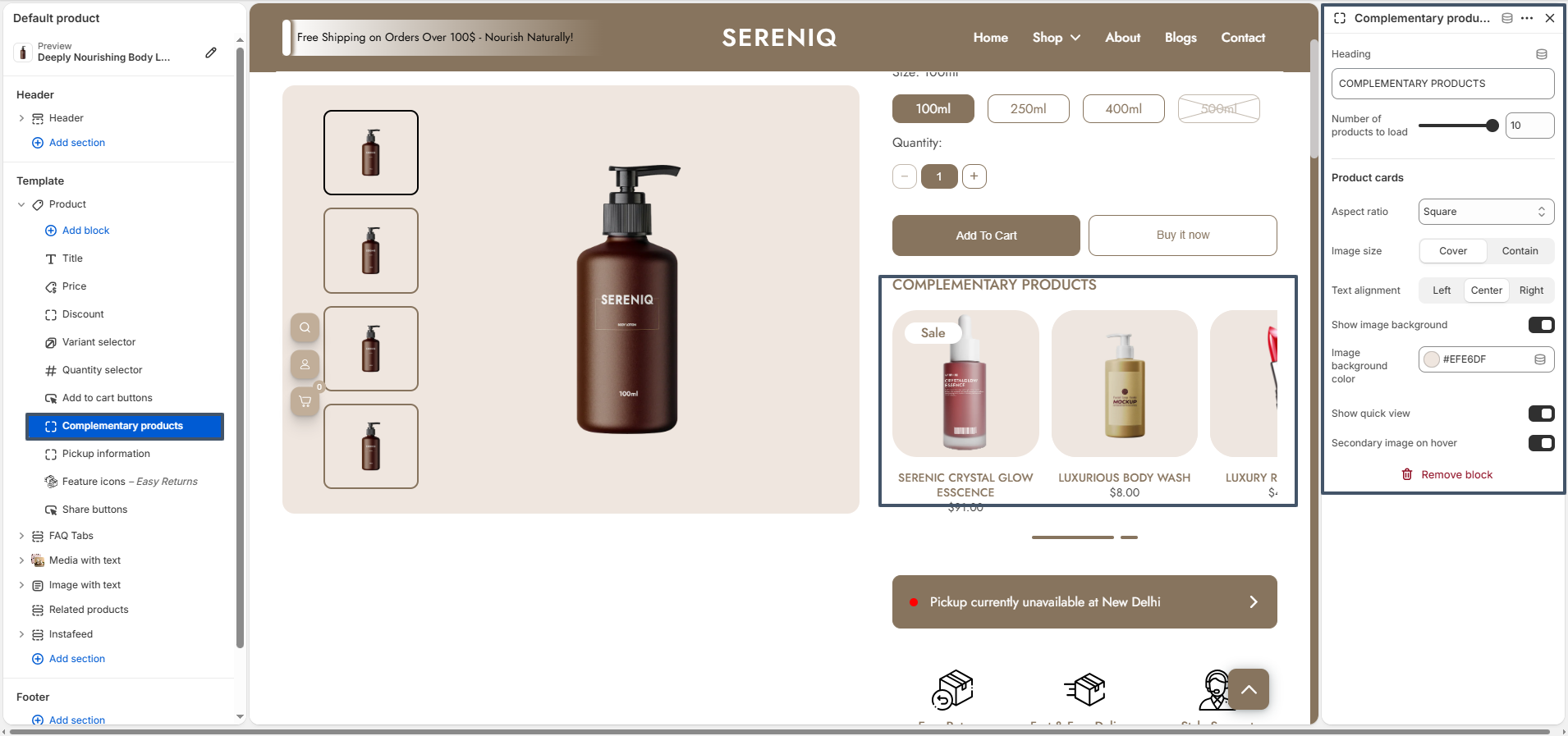The height and width of the screenshot is (736, 1568).
Task: Open the Home navigation link
Action: click(991, 38)
